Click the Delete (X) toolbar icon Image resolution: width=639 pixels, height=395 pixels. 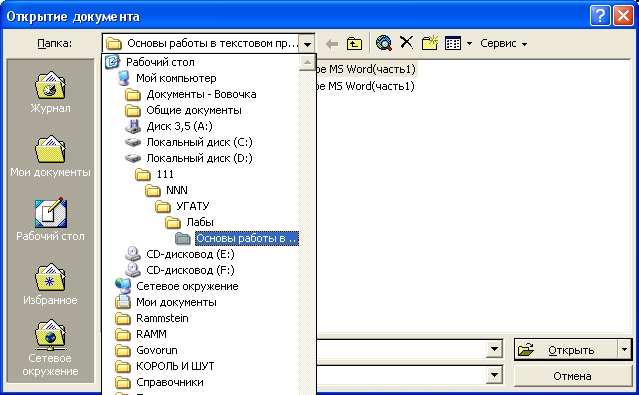(x=406, y=42)
